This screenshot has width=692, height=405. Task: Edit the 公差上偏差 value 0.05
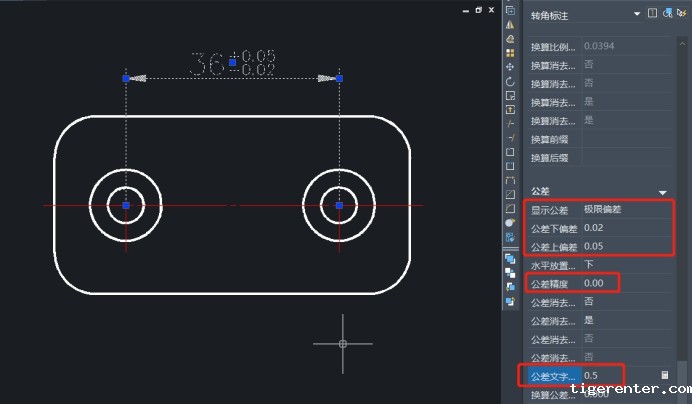[620, 246]
